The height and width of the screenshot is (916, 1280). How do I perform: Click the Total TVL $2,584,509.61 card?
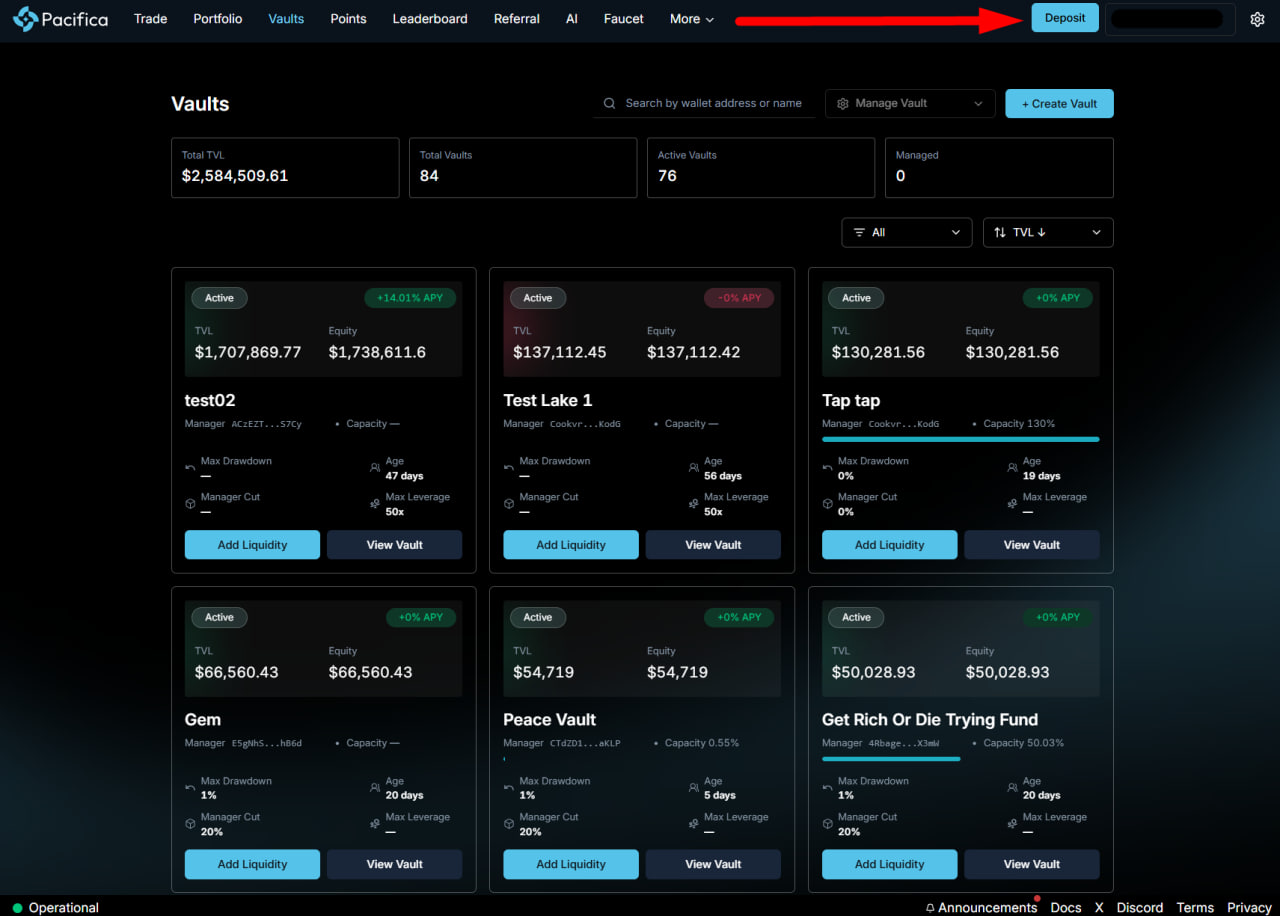pos(285,168)
